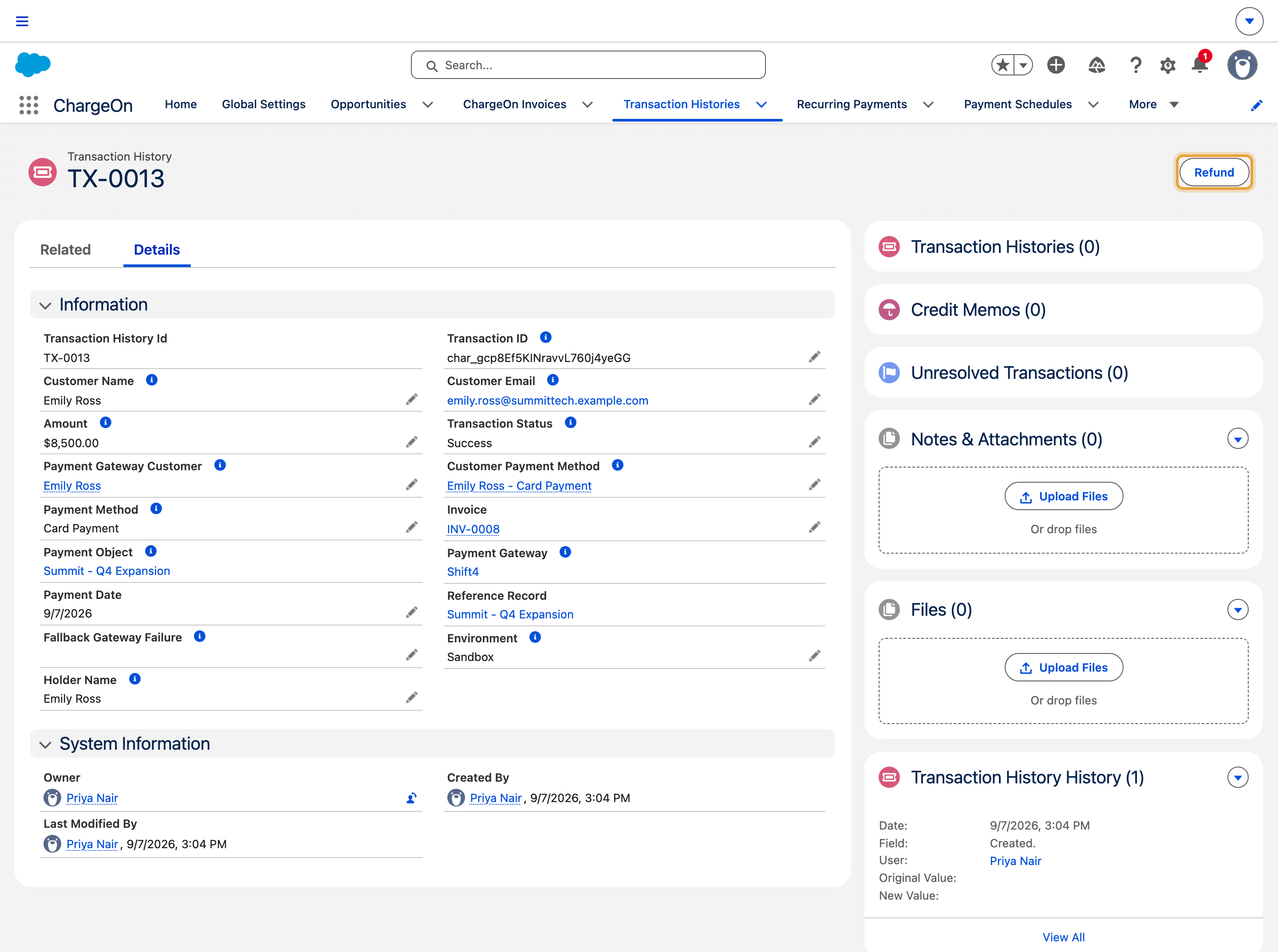Open the Credit Memos related list
The height and width of the screenshot is (952, 1278).
pos(978,310)
